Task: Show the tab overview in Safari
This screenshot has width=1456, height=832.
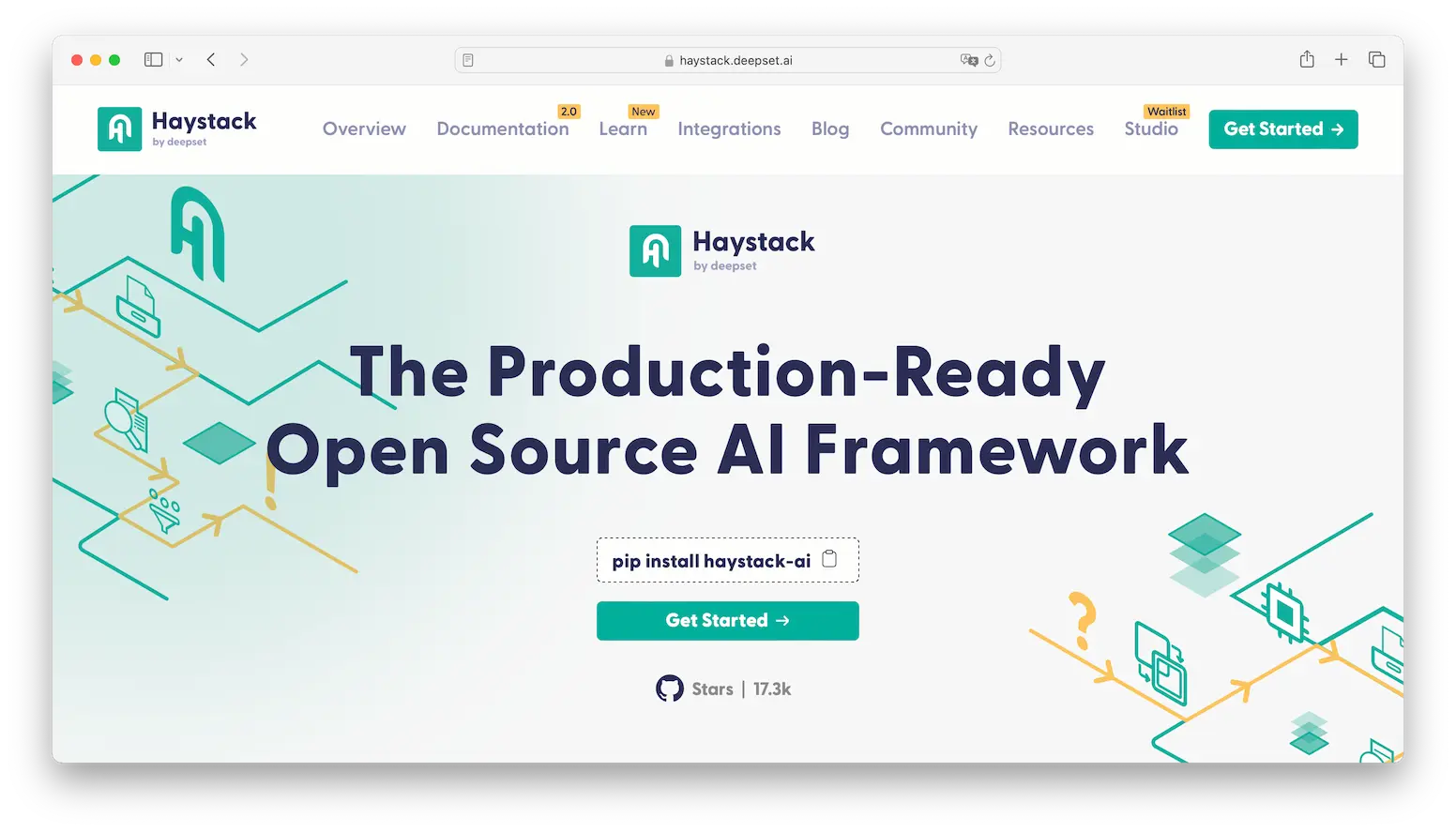Action: pos(1377,60)
